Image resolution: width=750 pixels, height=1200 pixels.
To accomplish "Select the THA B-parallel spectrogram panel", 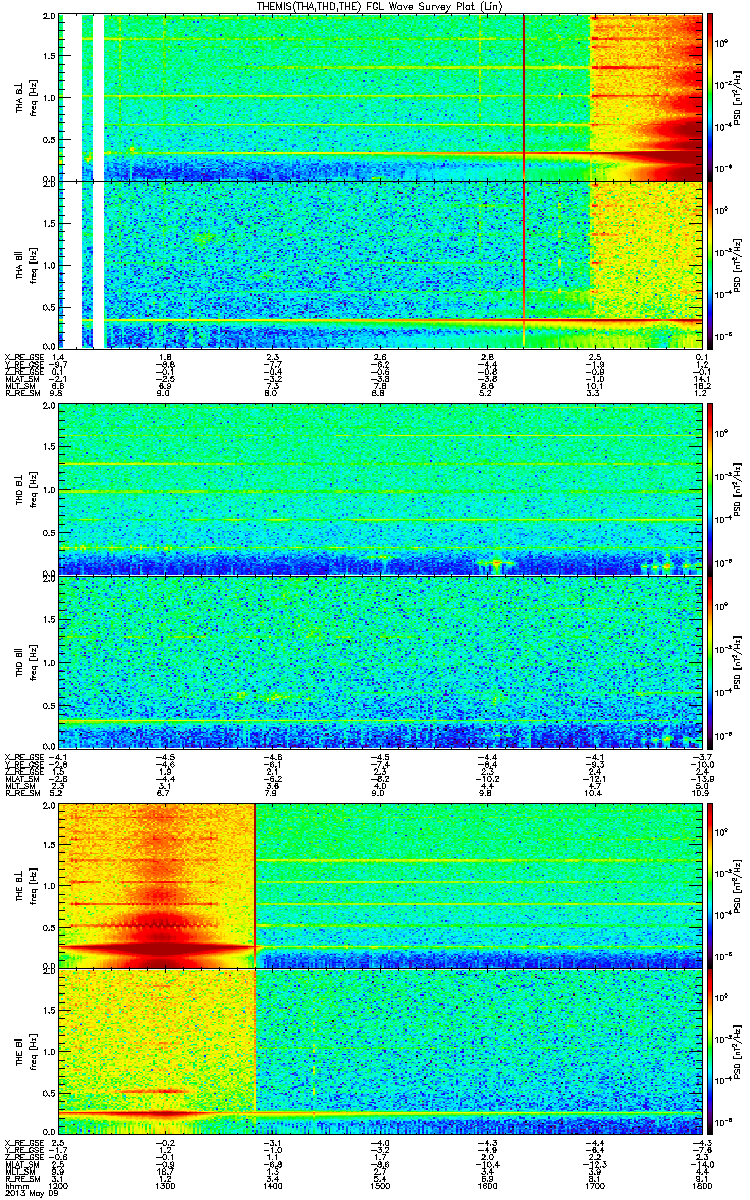I will [x=380, y=263].
